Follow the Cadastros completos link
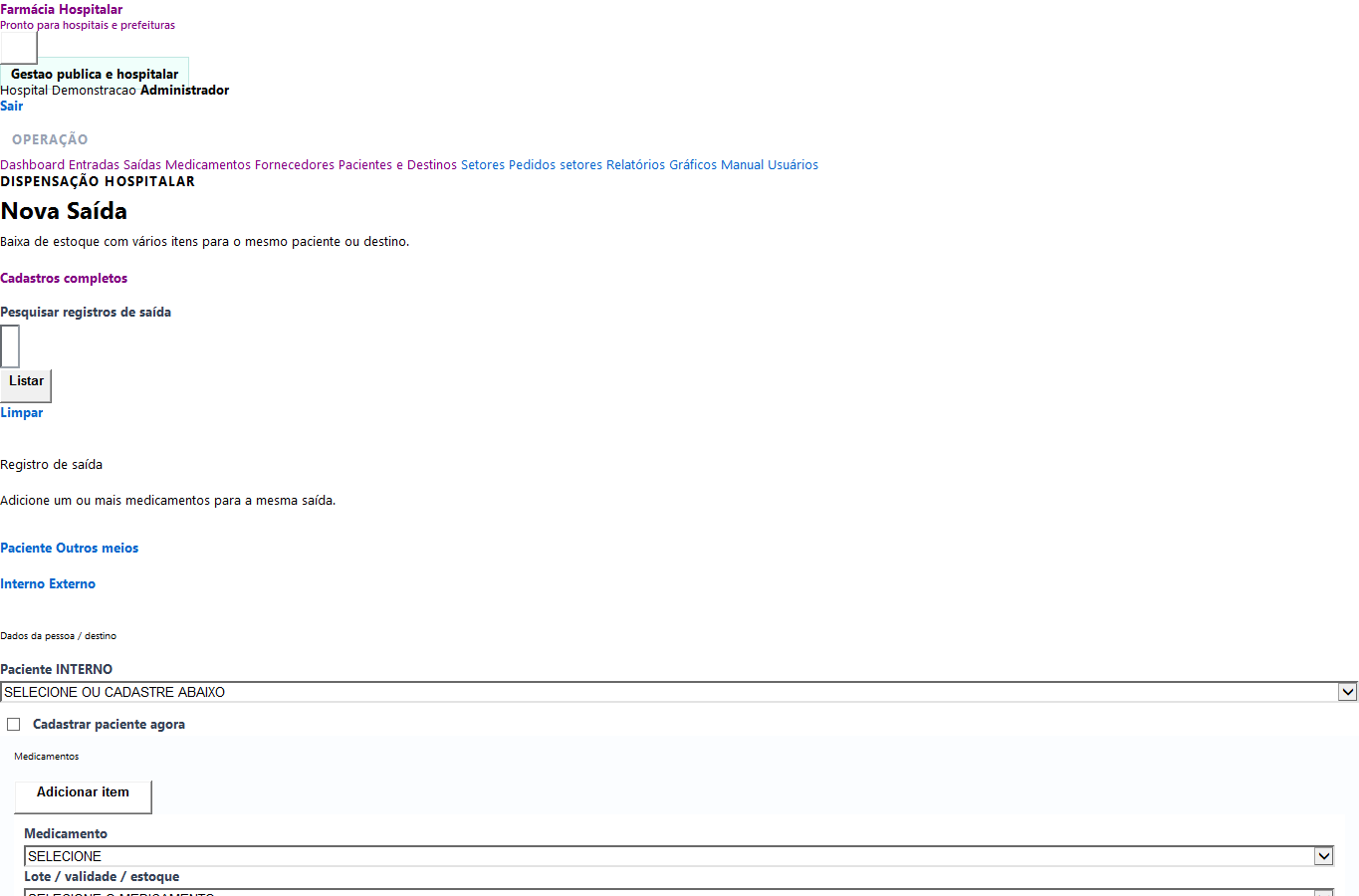The height and width of the screenshot is (896, 1359). (64, 279)
